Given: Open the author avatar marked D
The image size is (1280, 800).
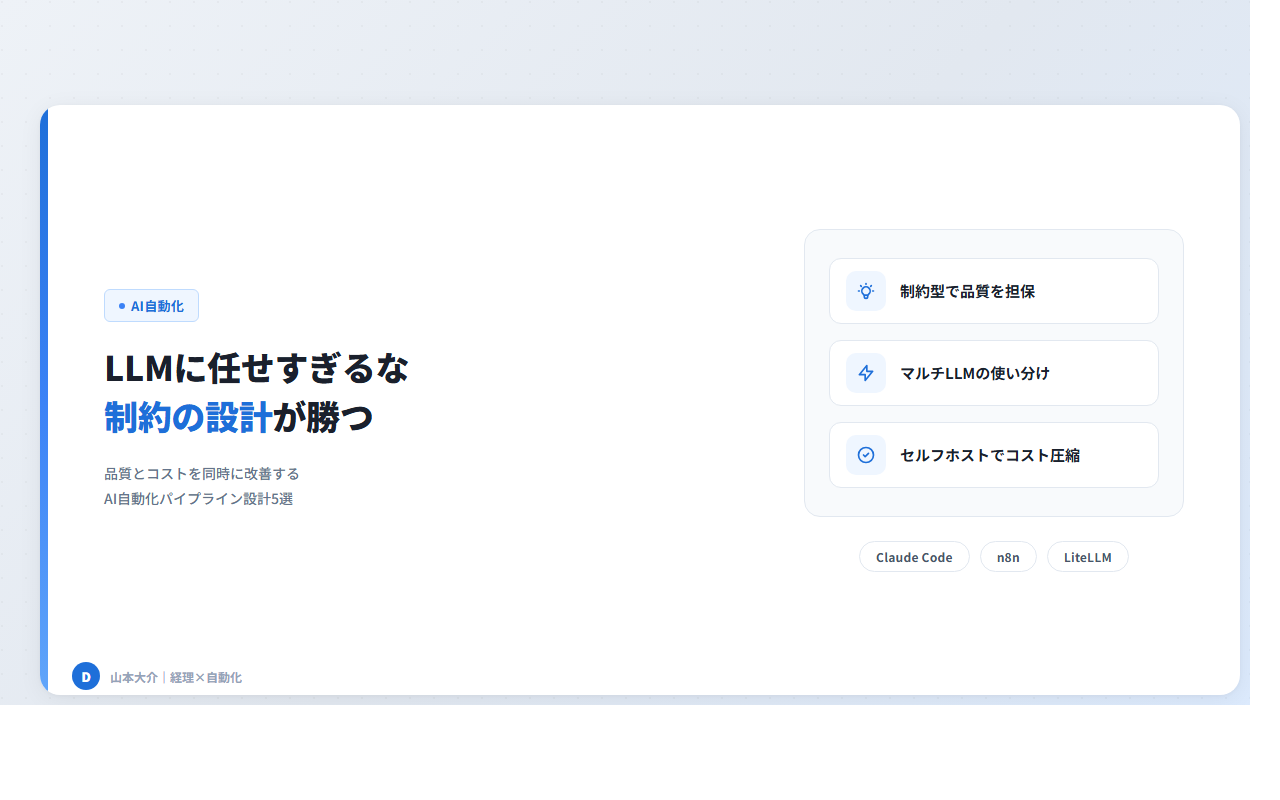Looking at the screenshot, I should [x=86, y=676].
